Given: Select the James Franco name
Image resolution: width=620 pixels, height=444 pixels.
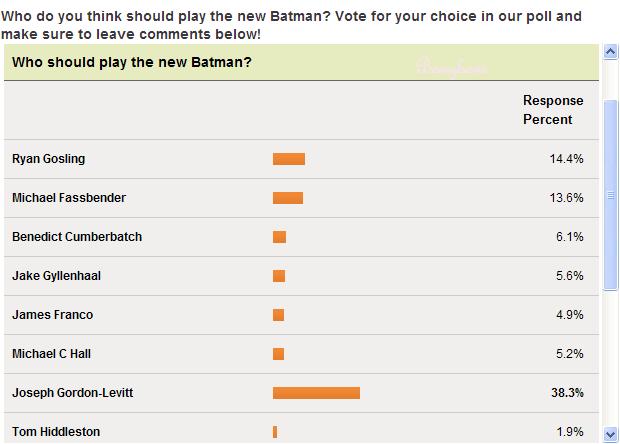Looking at the screenshot, I should (53, 315).
